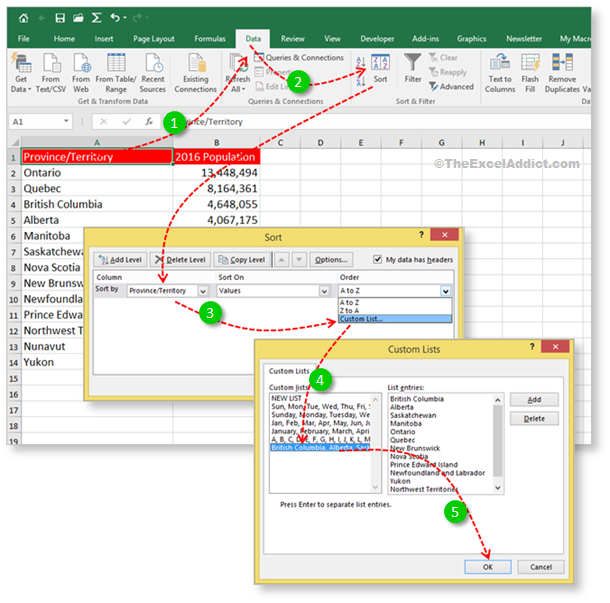Switch to the Insert ribbon tab
This screenshot has width=610, height=603.
[104, 39]
